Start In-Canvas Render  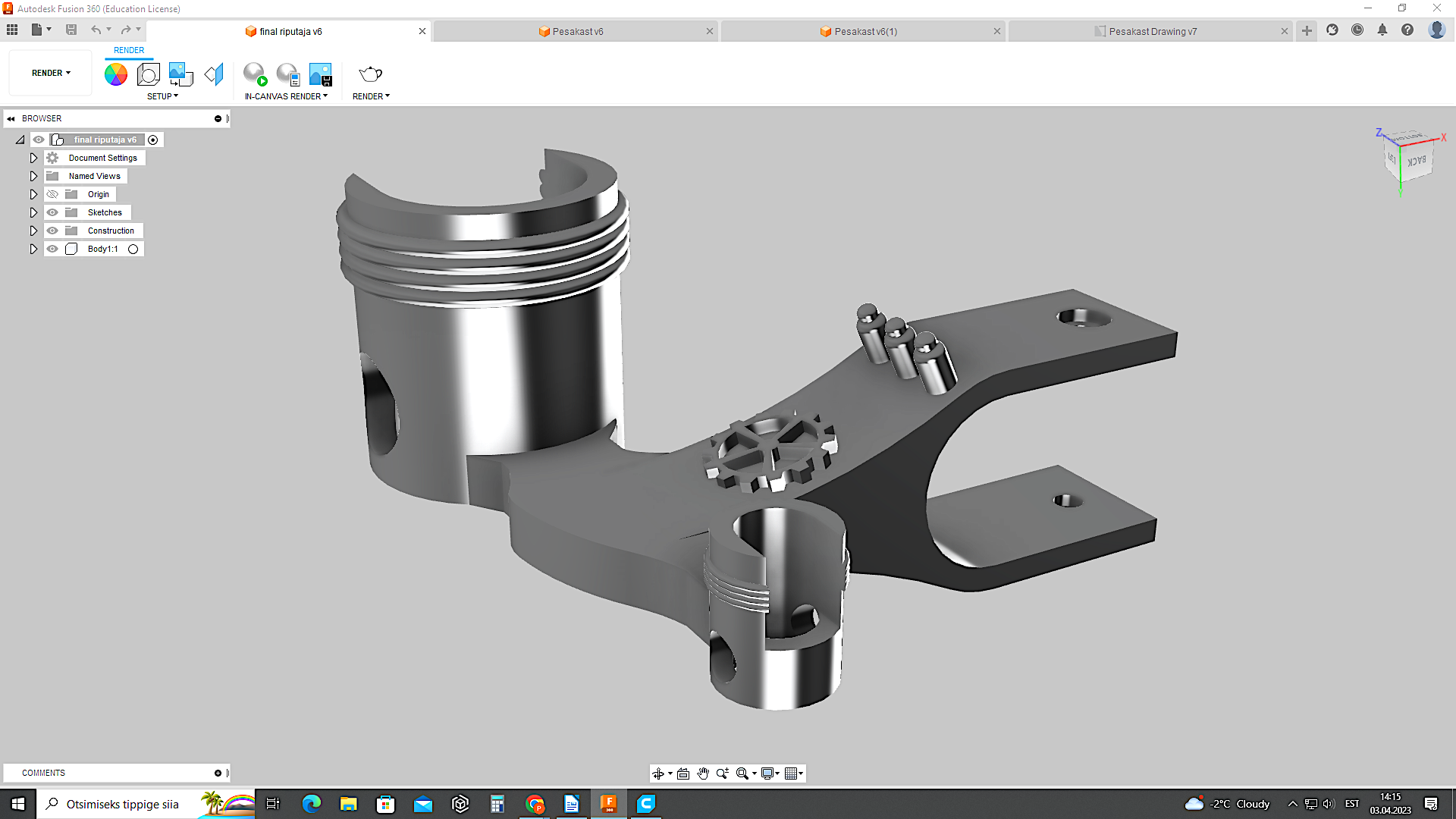click(x=256, y=74)
